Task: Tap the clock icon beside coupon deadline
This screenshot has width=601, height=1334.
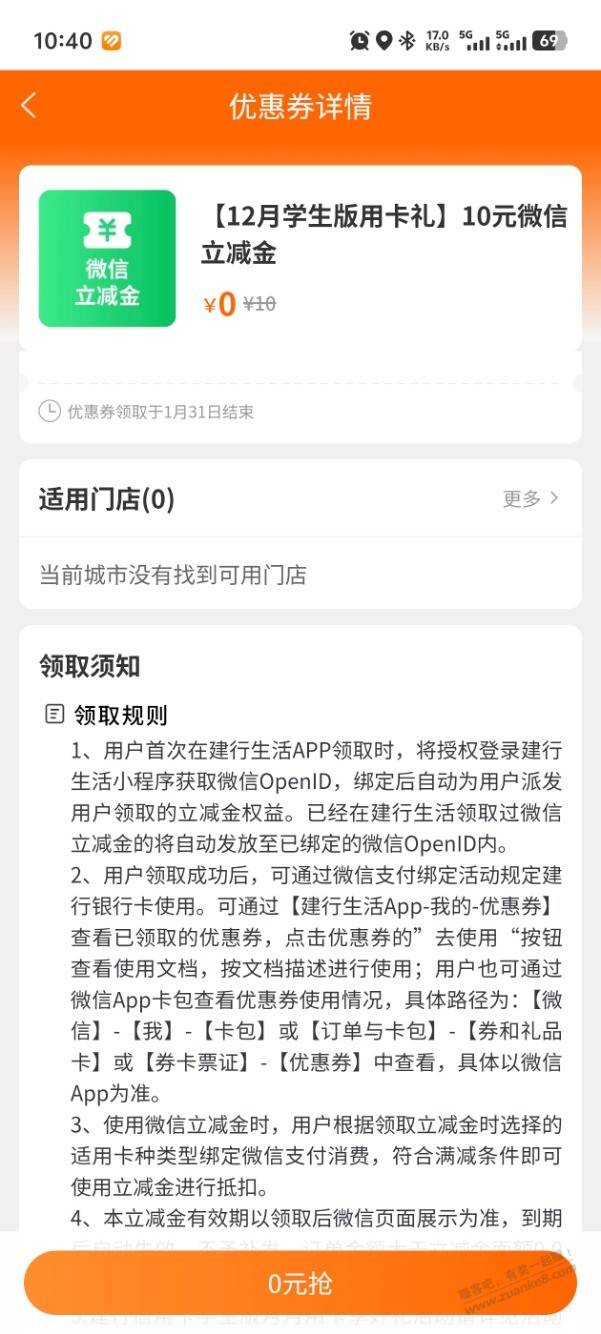Action: click(x=49, y=411)
